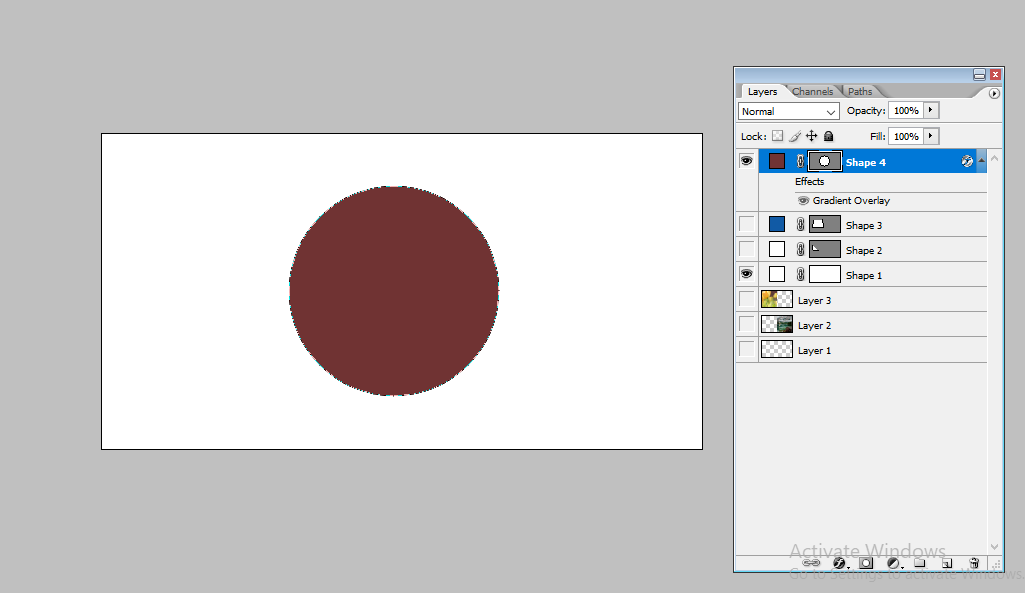The image size is (1025, 593).
Task: Click the maroon color swatch of Shape 4
Action: pos(777,161)
